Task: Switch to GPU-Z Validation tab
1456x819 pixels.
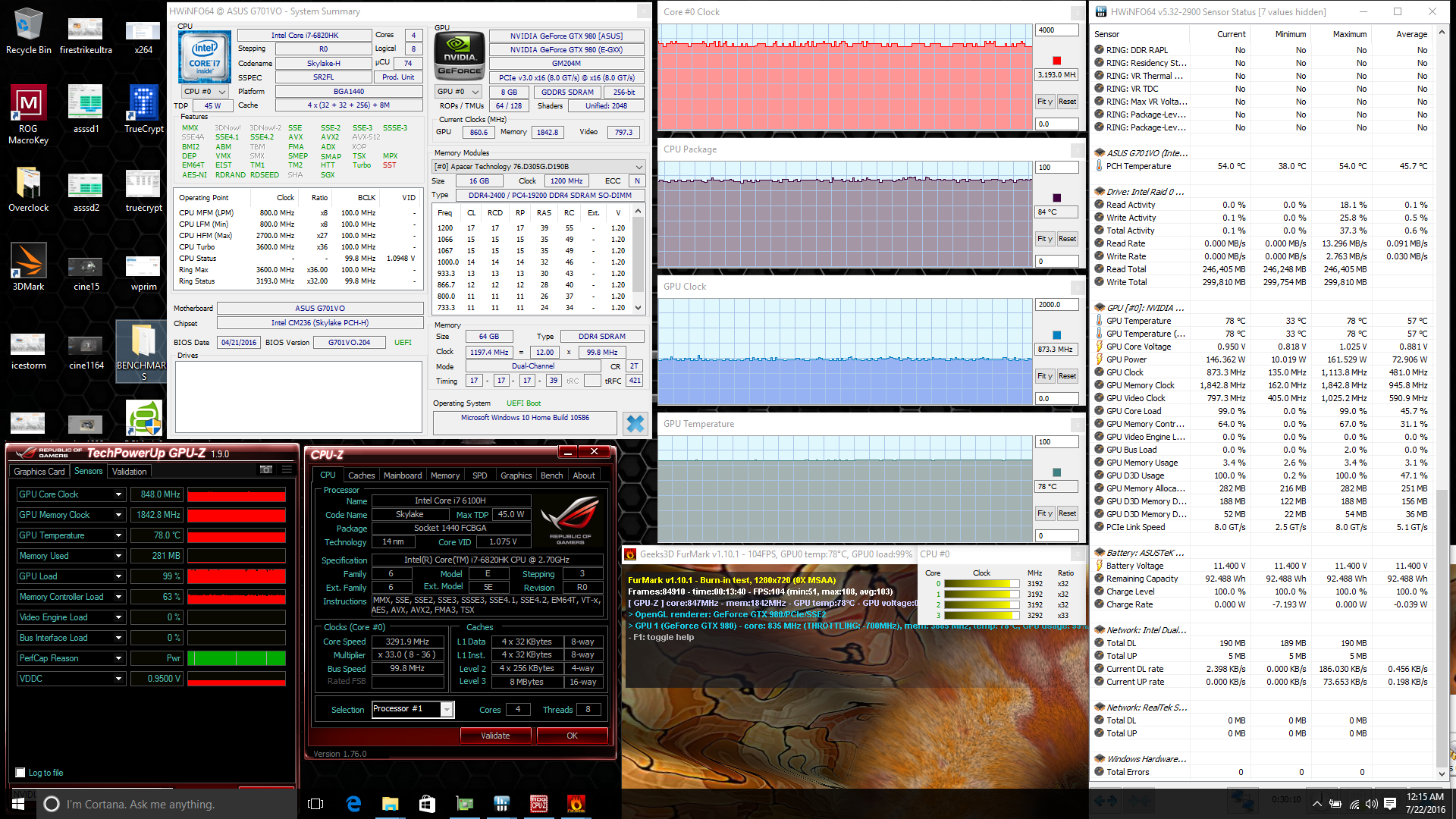Action: (129, 472)
